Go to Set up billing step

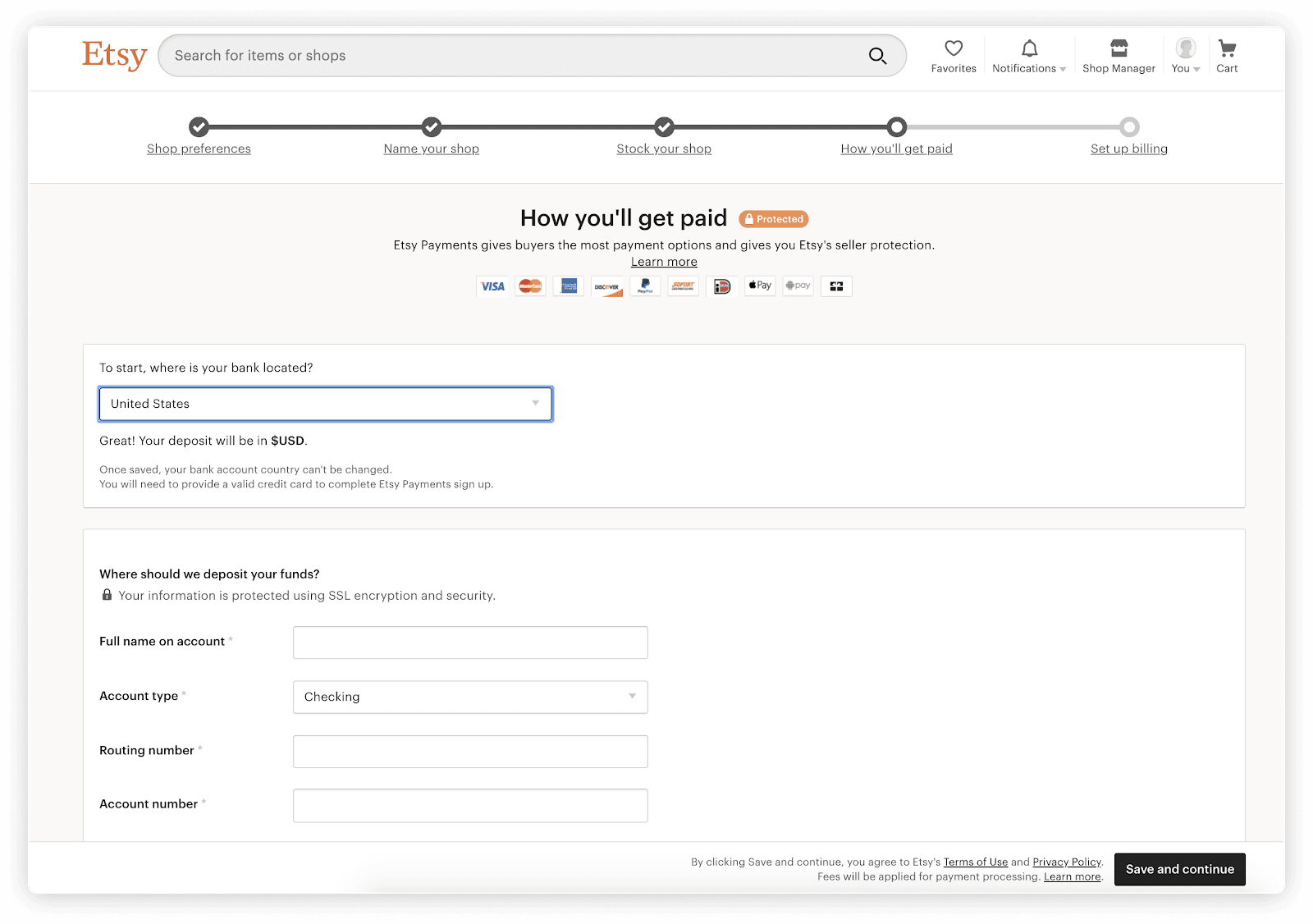click(1129, 149)
